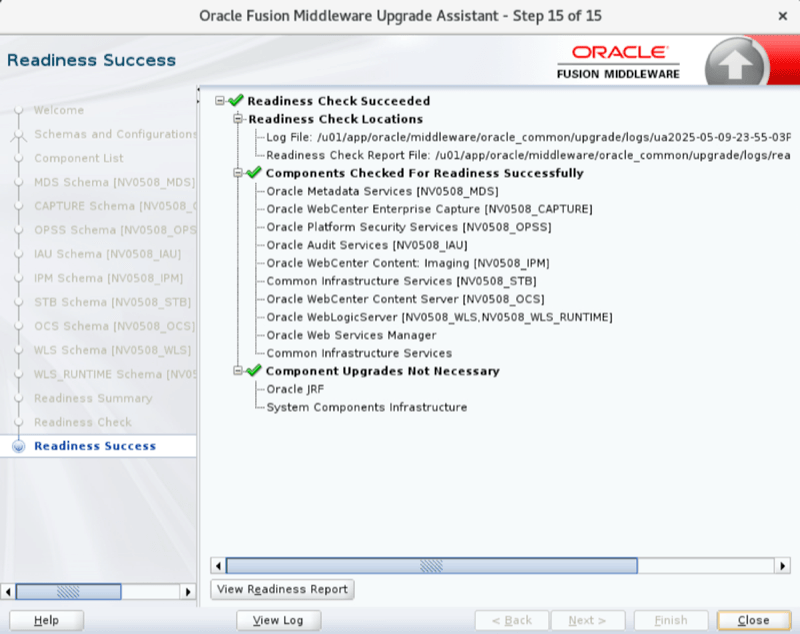
Task: Click the disabled Finish button
Action: coord(670,620)
